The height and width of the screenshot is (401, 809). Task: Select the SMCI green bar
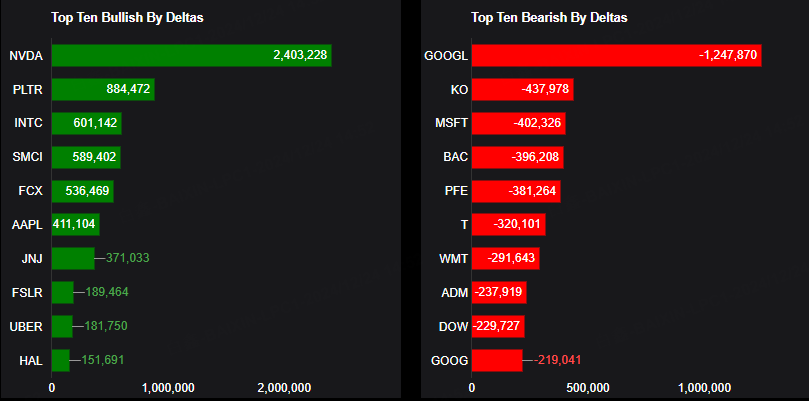85,157
